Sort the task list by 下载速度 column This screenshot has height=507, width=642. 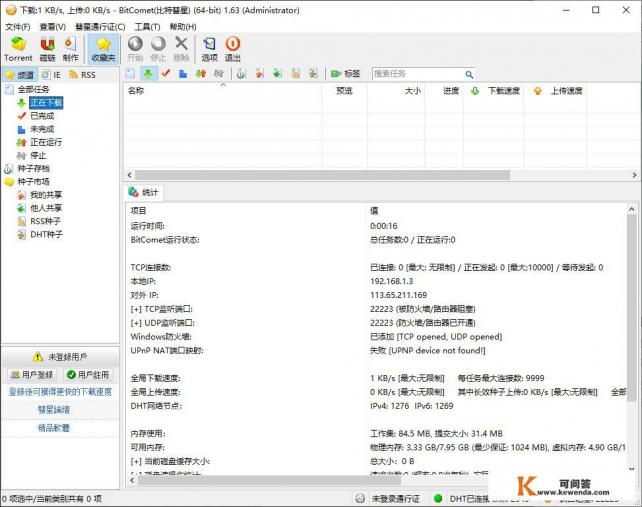[494, 91]
